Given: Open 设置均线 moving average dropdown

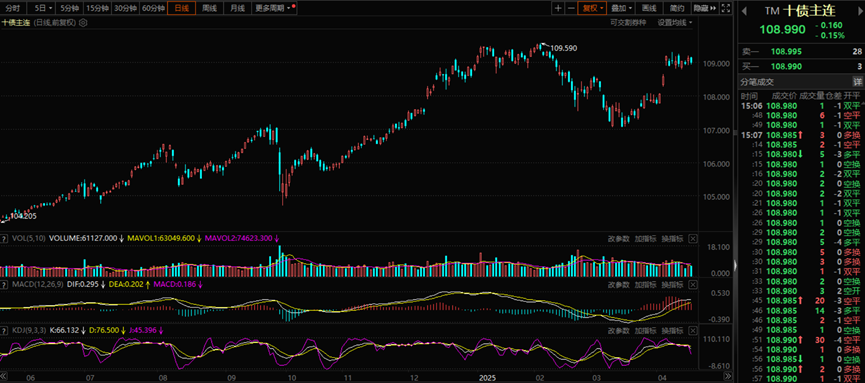Looking at the screenshot, I should [x=675, y=23].
